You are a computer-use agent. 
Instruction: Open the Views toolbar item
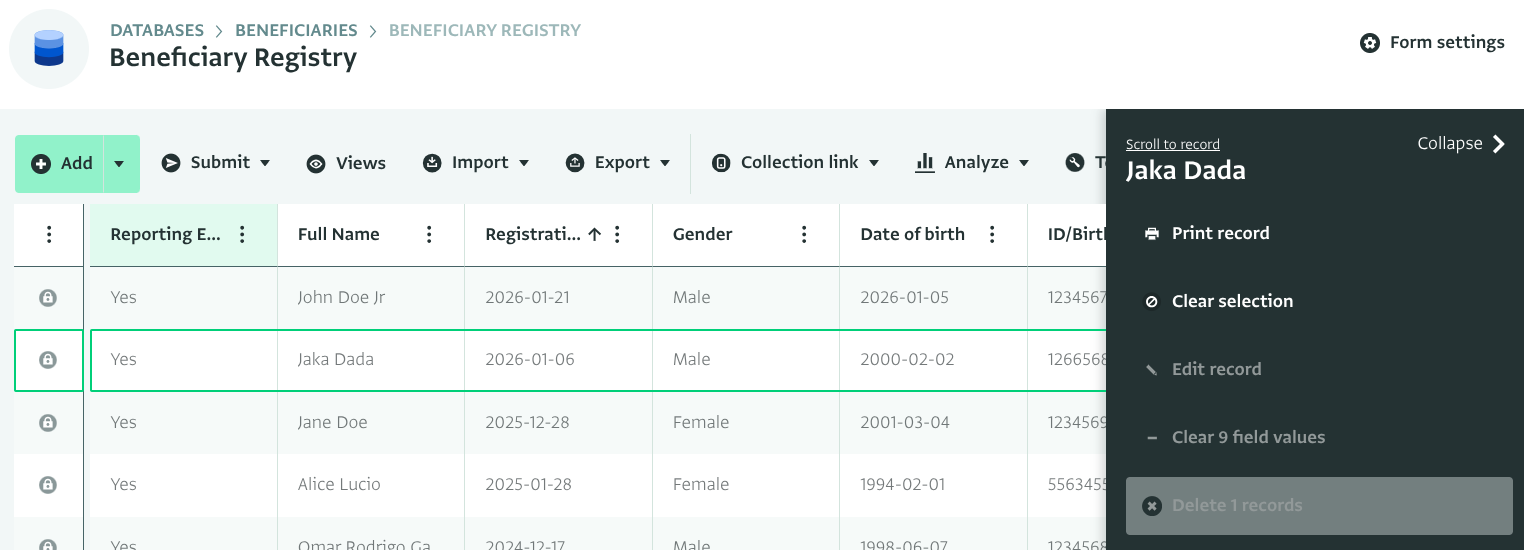(346, 163)
